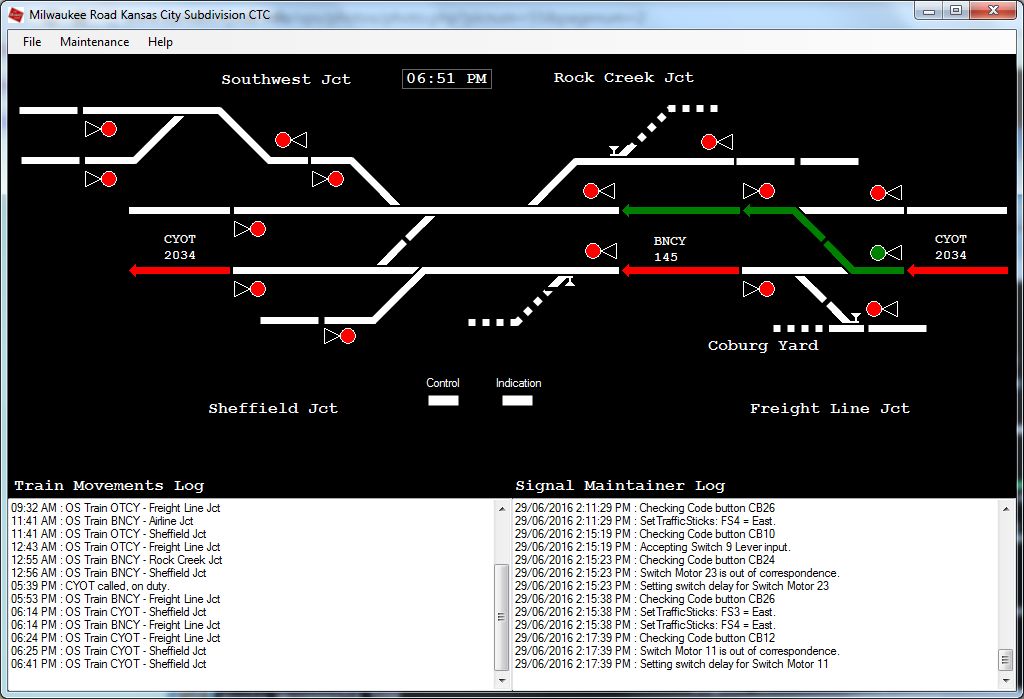The width and height of the screenshot is (1024, 699).
Task: Click the Control indicator bar
Action: [x=443, y=400]
